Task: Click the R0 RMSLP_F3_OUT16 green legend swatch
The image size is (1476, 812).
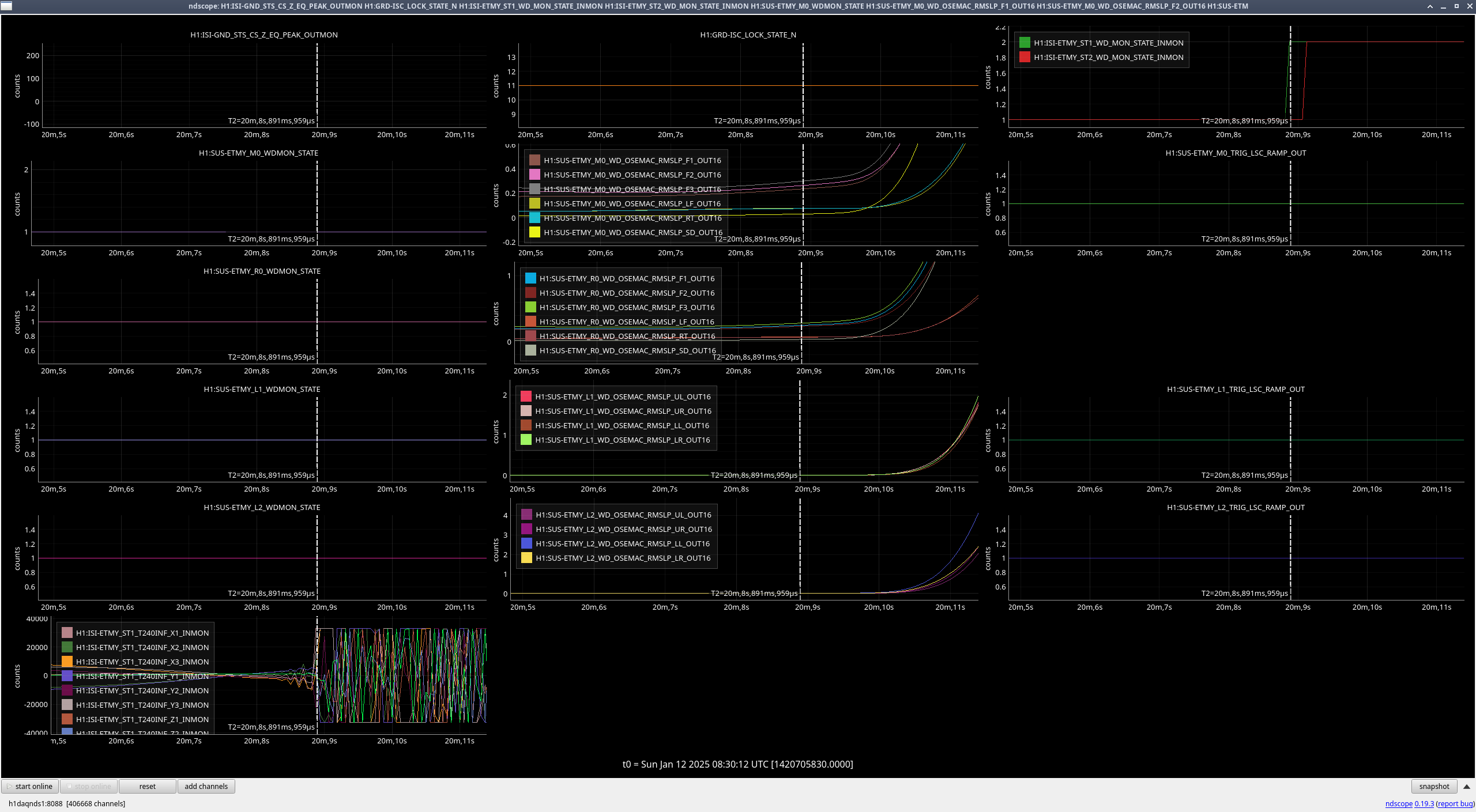Action: (530, 307)
